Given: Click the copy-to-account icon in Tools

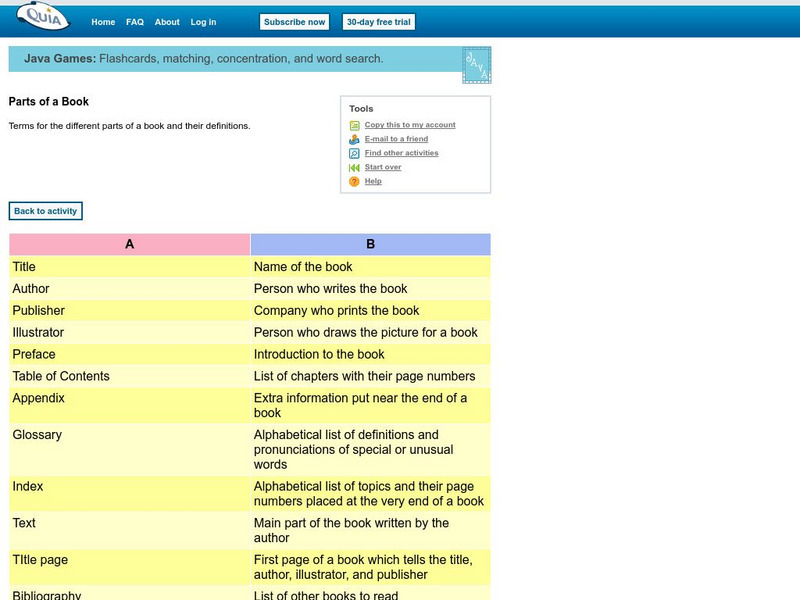Looking at the screenshot, I should pyautogui.click(x=354, y=126).
